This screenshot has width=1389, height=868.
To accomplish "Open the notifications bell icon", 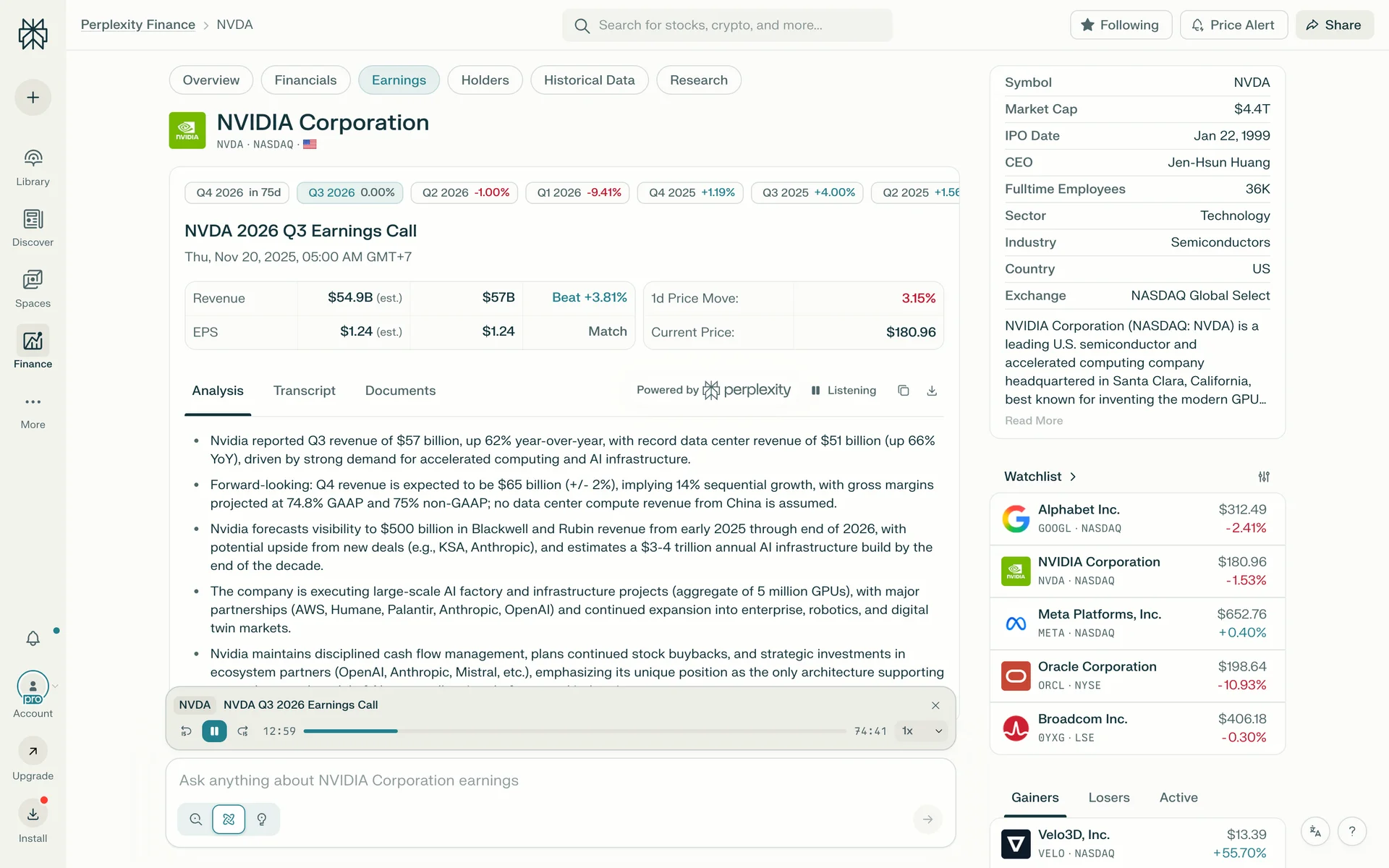I will coord(33,638).
